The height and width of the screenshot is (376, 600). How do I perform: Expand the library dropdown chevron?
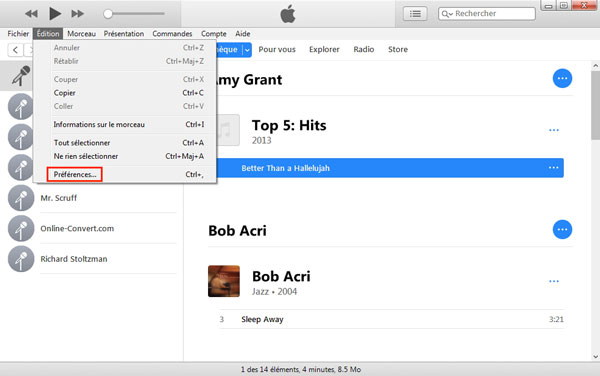coord(247,50)
